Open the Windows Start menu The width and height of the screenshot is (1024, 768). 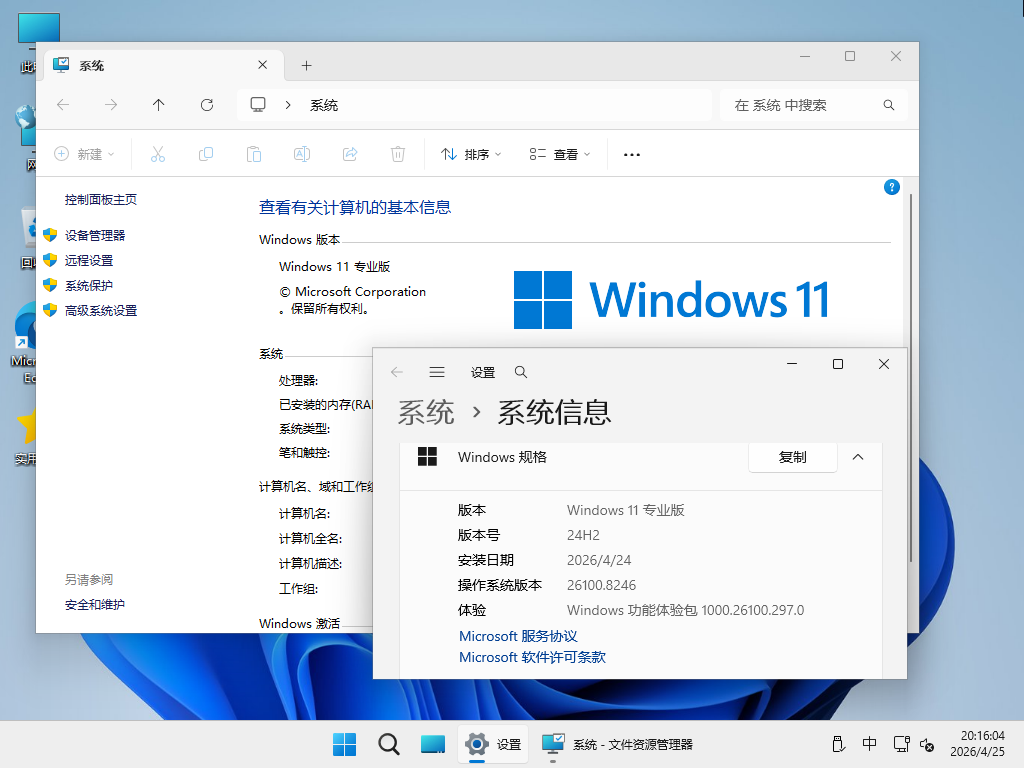point(344,744)
